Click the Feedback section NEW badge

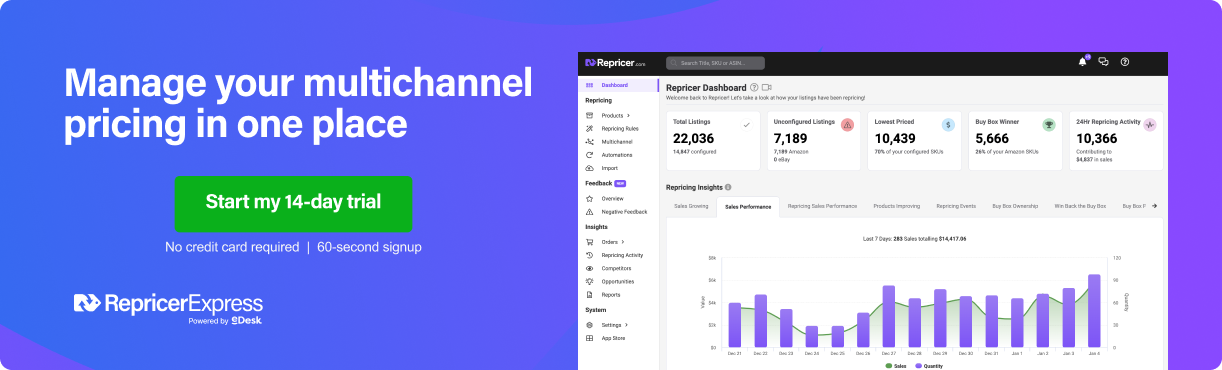click(620, 183)
